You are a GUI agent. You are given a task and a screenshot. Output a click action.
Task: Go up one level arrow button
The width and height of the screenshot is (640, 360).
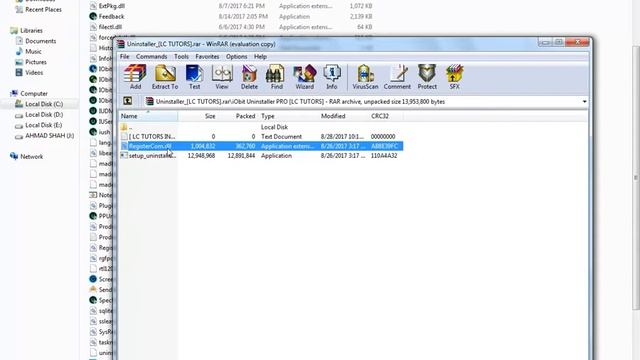click(128, 101)
